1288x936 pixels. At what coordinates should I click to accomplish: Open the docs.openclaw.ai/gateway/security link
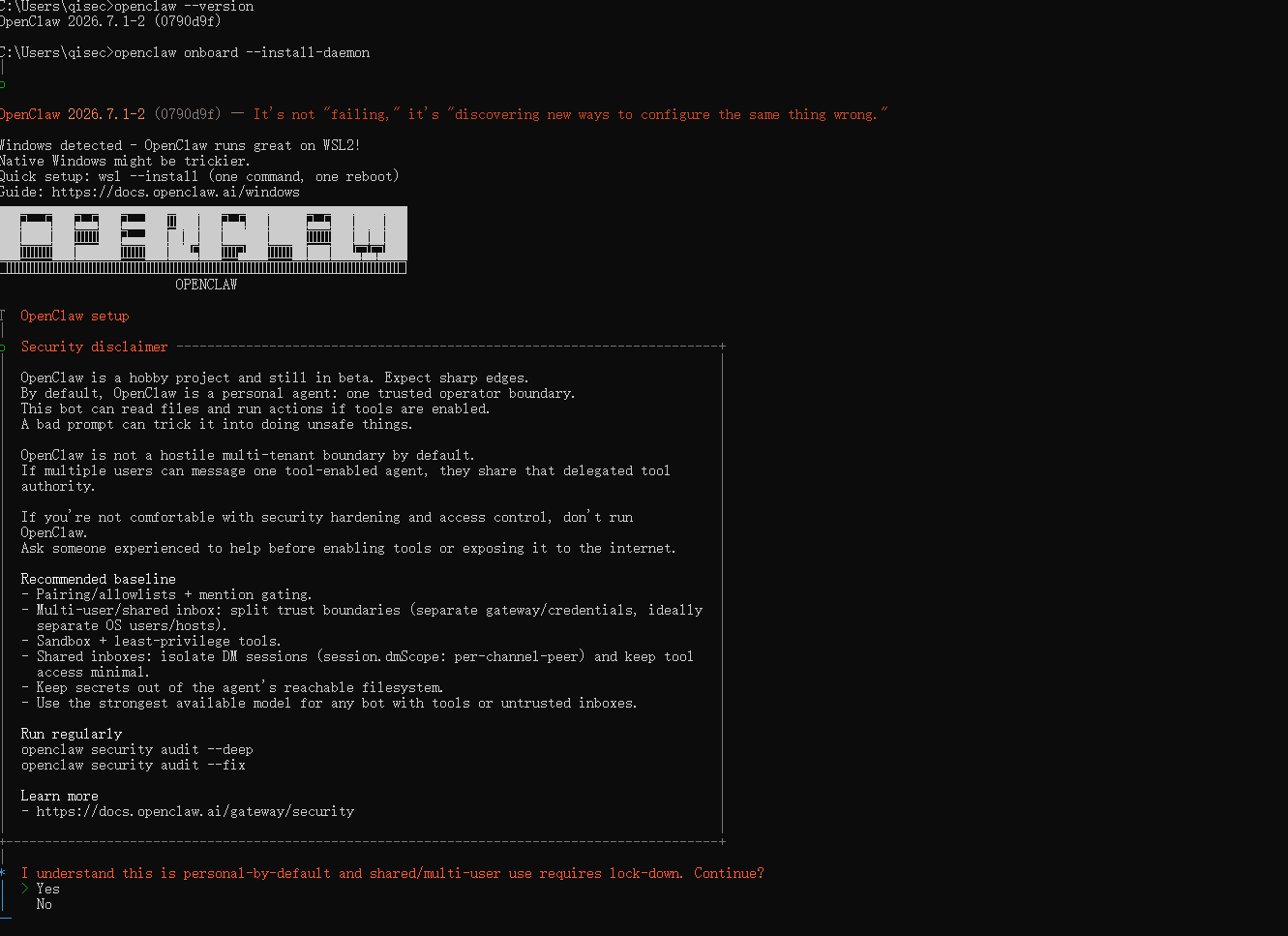(195, 811)
